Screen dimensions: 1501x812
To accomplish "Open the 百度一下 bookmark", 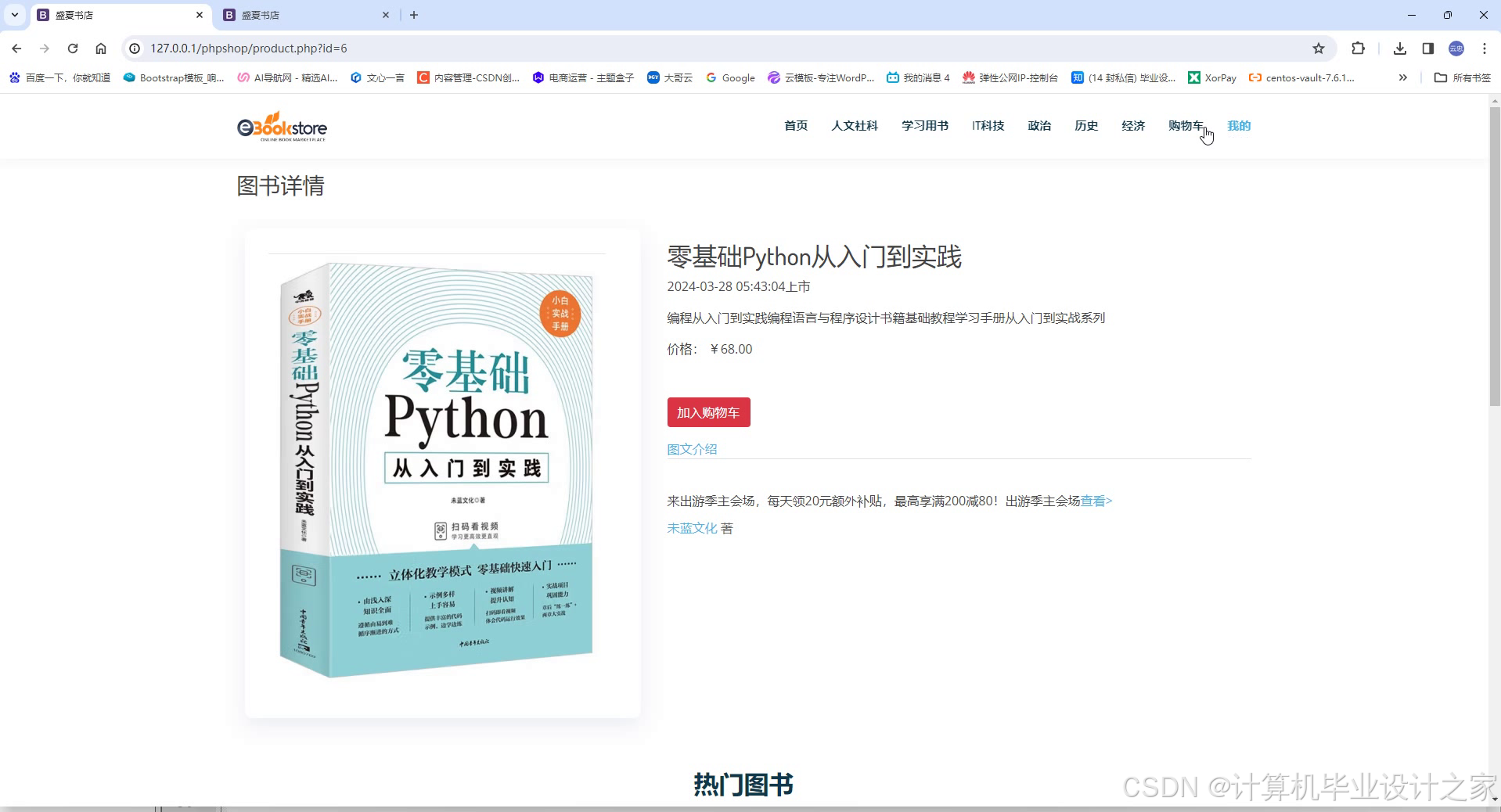I will point(59,77).
